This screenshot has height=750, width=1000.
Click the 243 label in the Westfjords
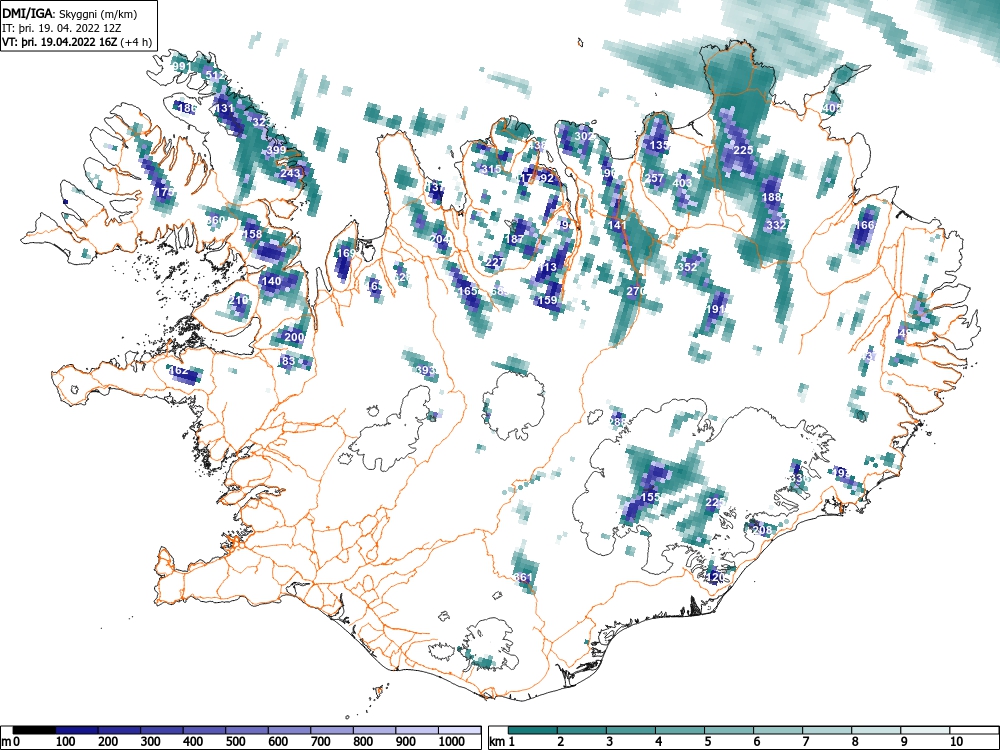pos(290,173)
